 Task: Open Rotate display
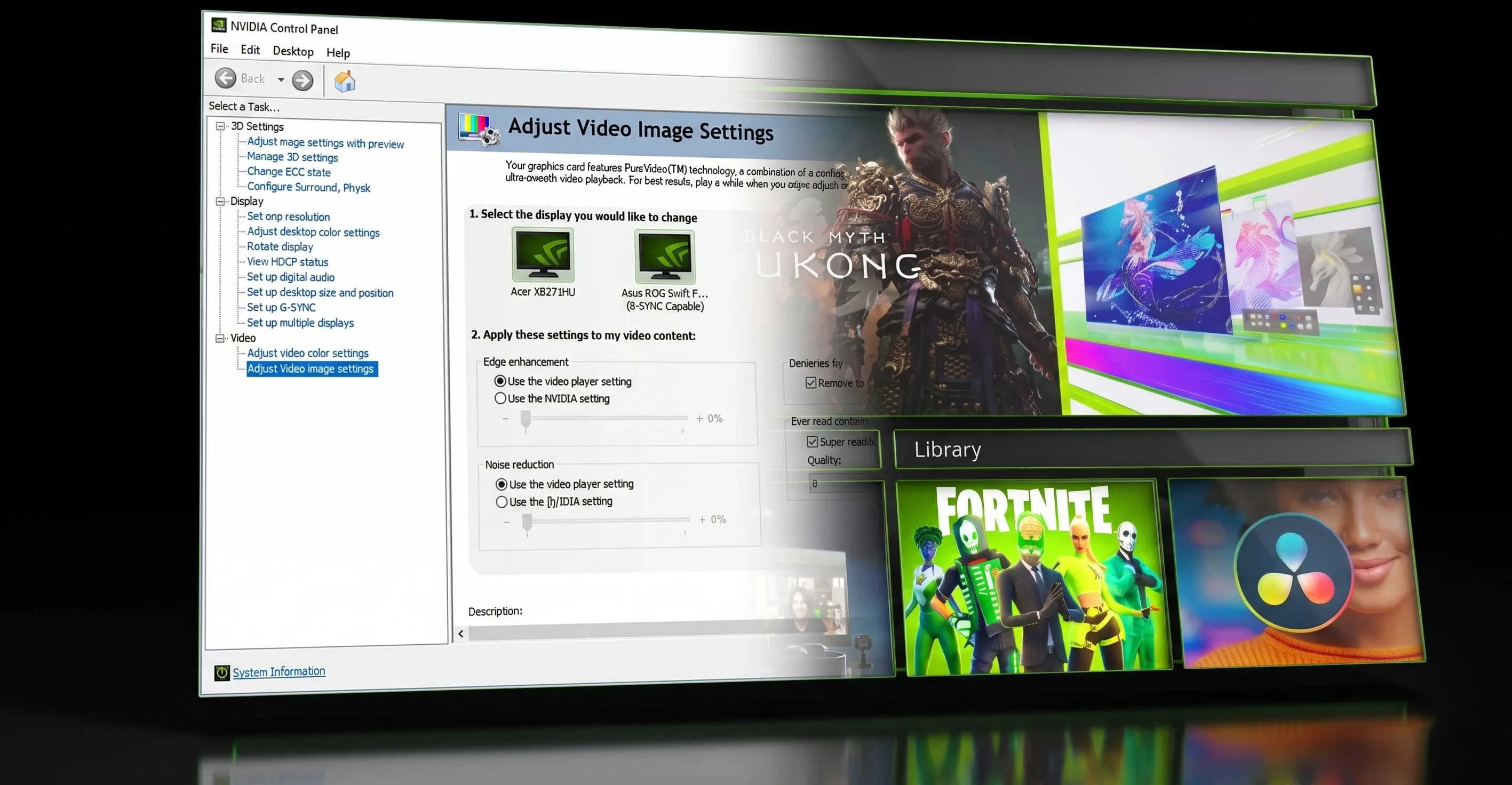click(280, 246)
